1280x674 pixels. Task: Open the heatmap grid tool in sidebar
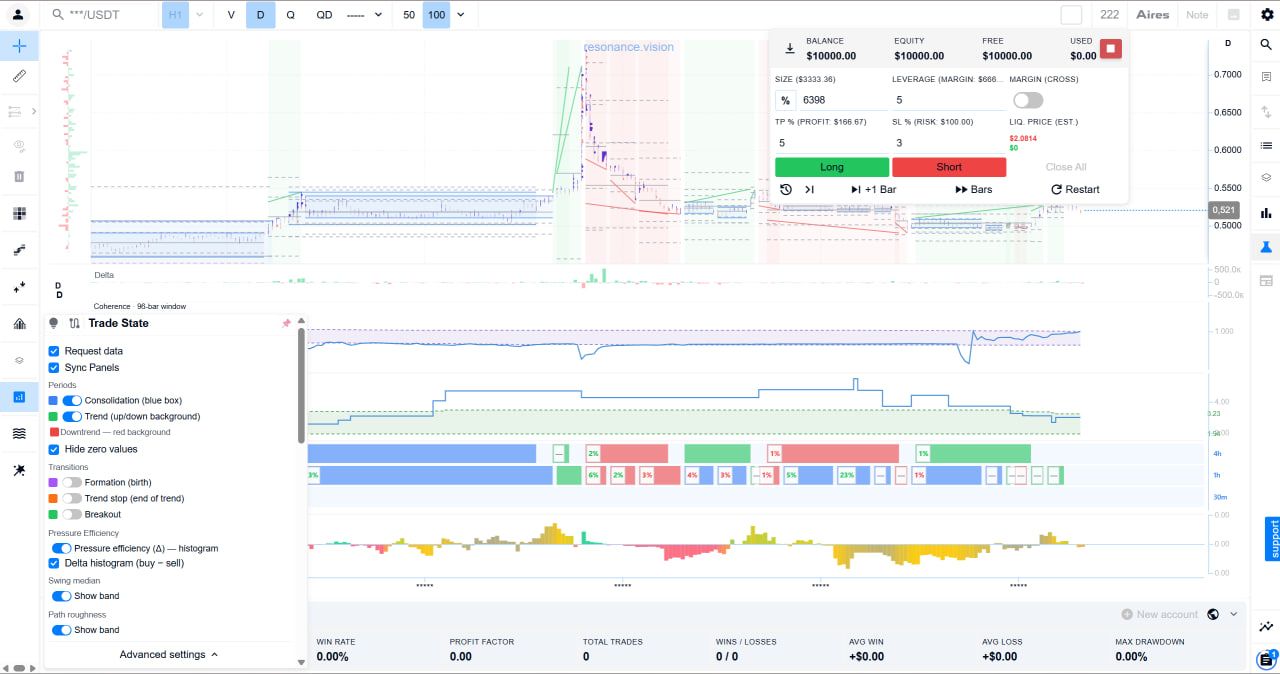19,213
